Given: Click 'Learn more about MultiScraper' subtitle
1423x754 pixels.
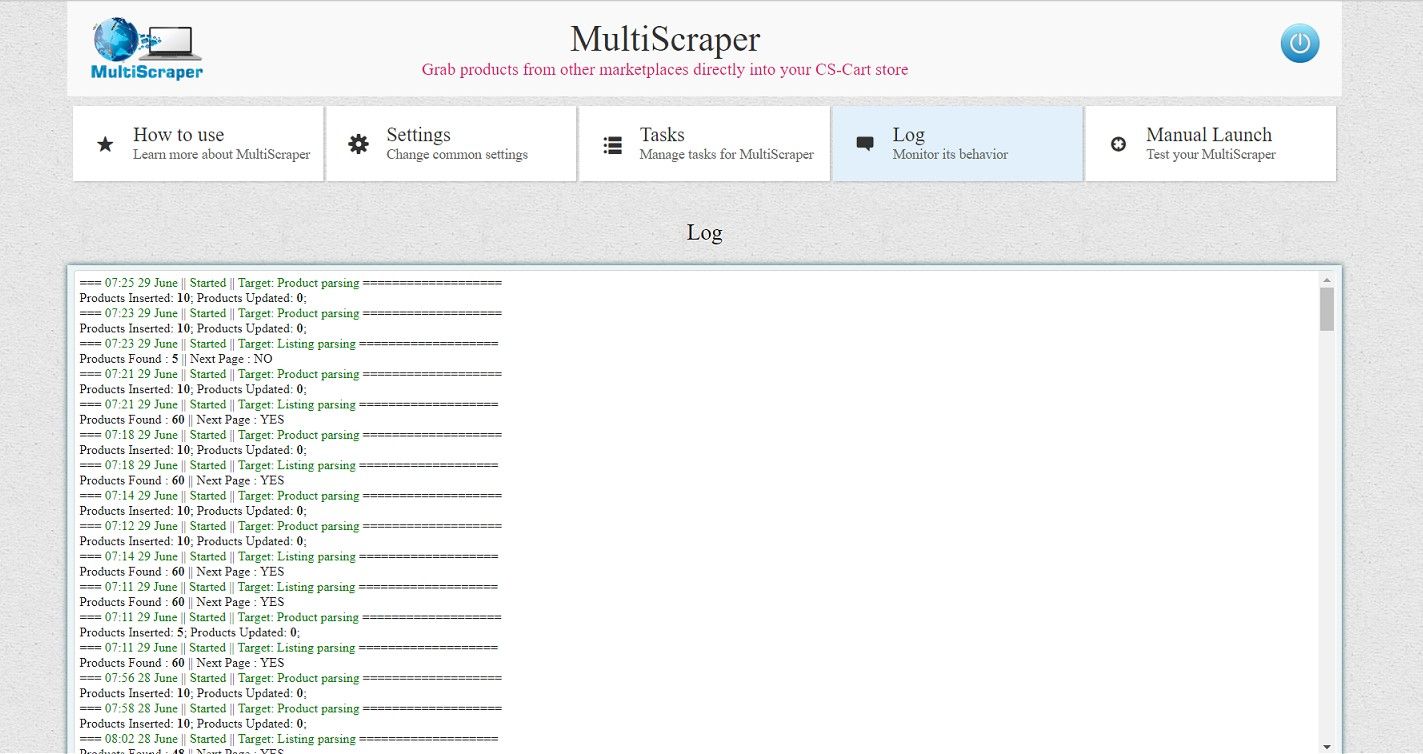Looking at the screenshot, I should pyautogui.click(x=222, y=155).
